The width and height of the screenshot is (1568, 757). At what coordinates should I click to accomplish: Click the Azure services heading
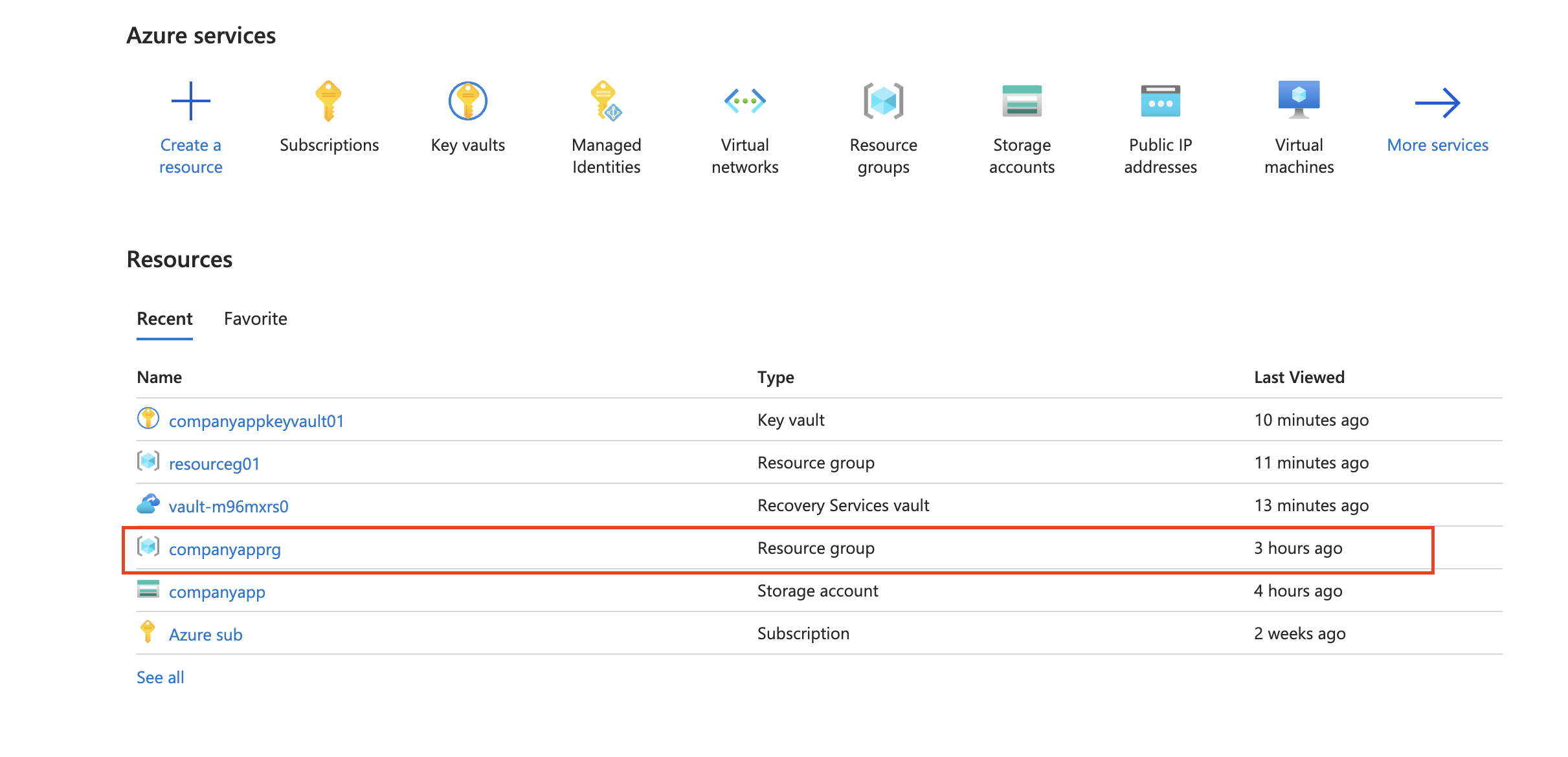tap(201, 36)
